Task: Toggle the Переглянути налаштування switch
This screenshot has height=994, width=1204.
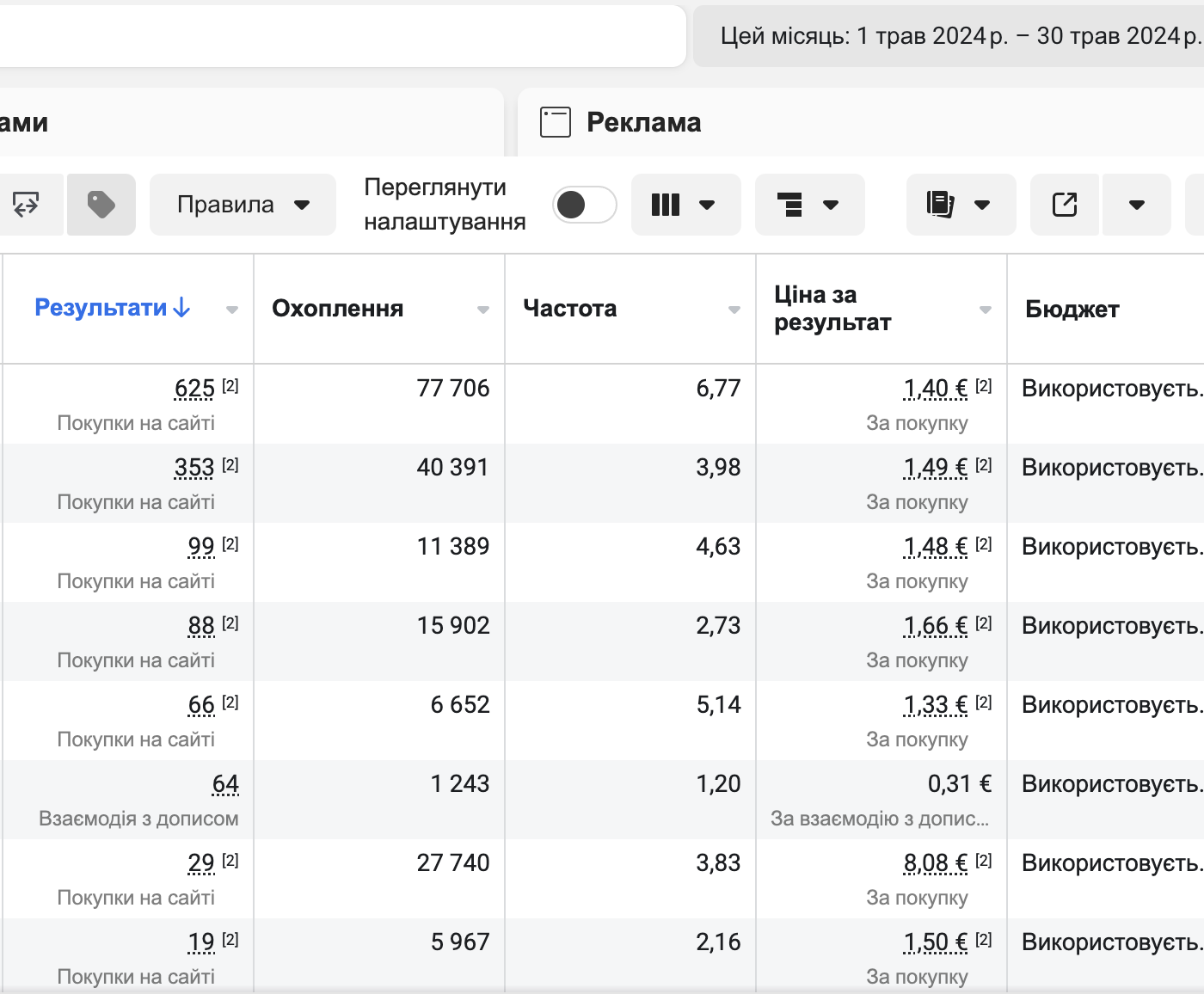Action: [584, 205]
